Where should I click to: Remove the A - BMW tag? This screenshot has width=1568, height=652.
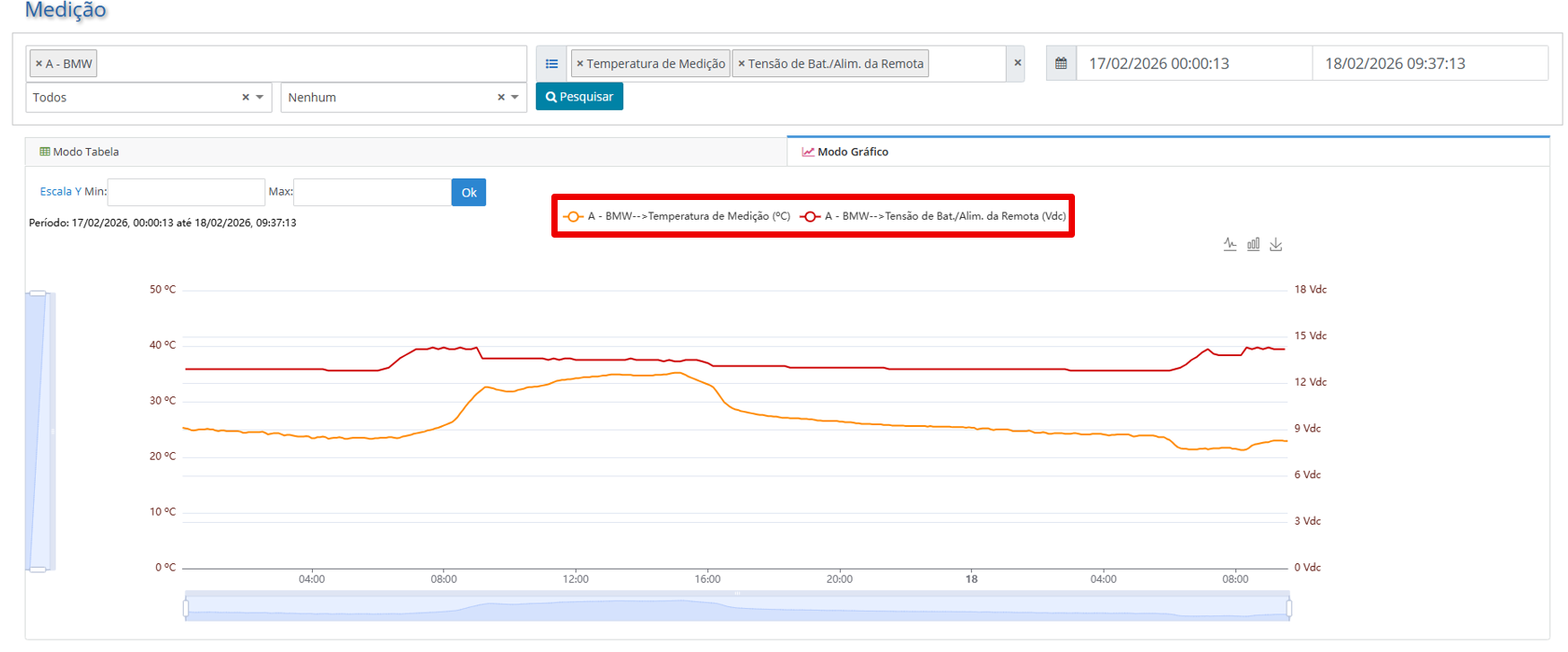click(39, 64)
